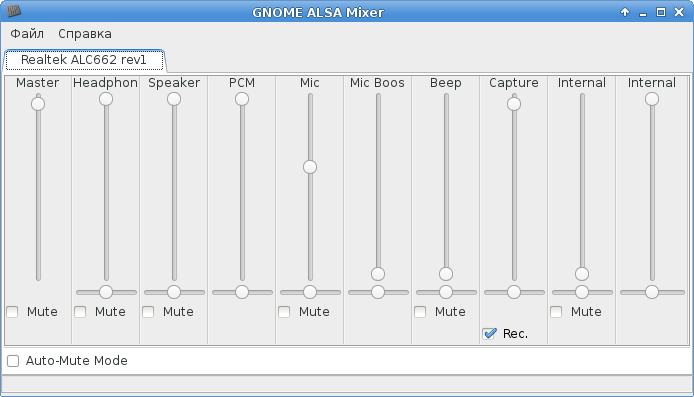Click the application icon in title bar

point(14,11)
